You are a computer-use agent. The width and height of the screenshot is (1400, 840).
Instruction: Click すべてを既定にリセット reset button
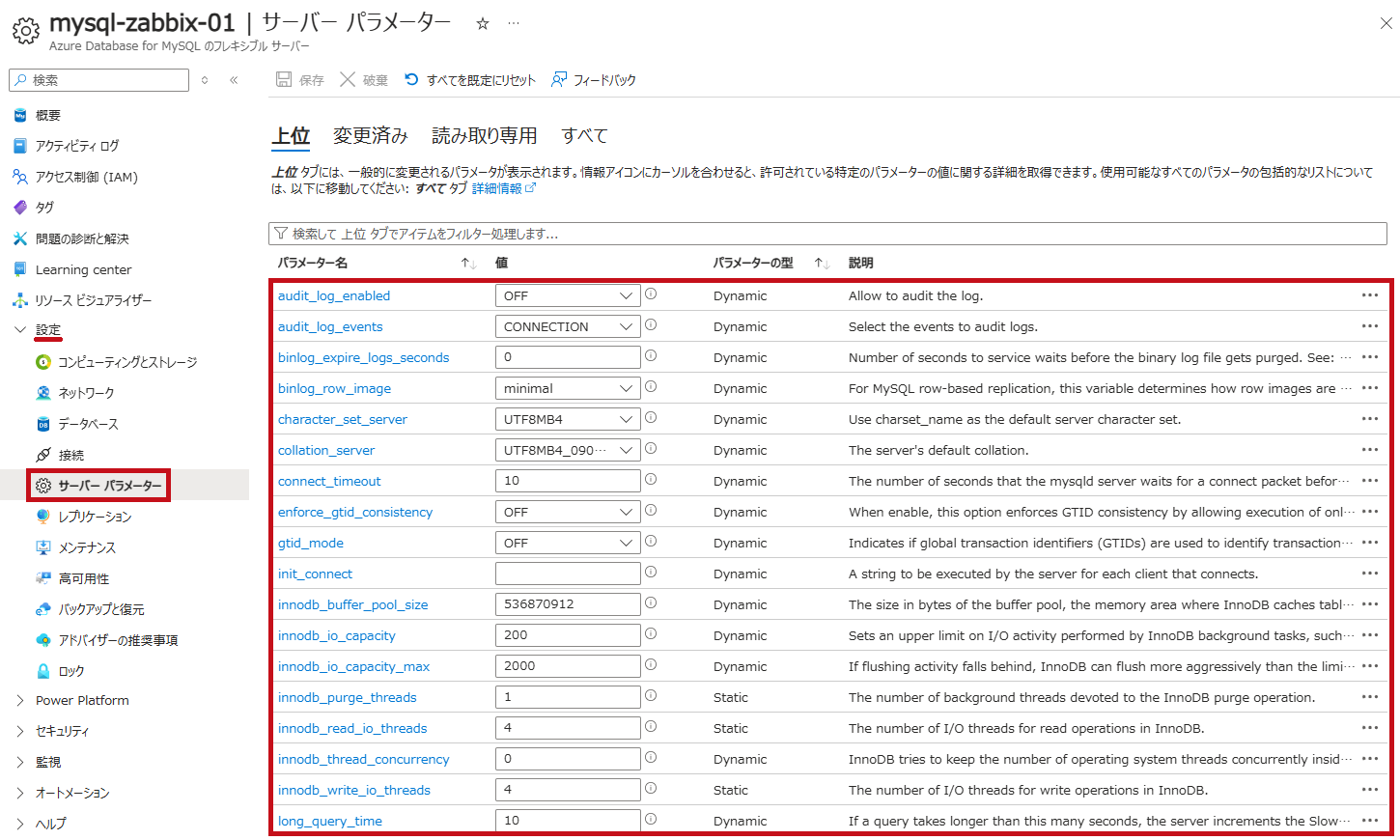pos(469,80)
